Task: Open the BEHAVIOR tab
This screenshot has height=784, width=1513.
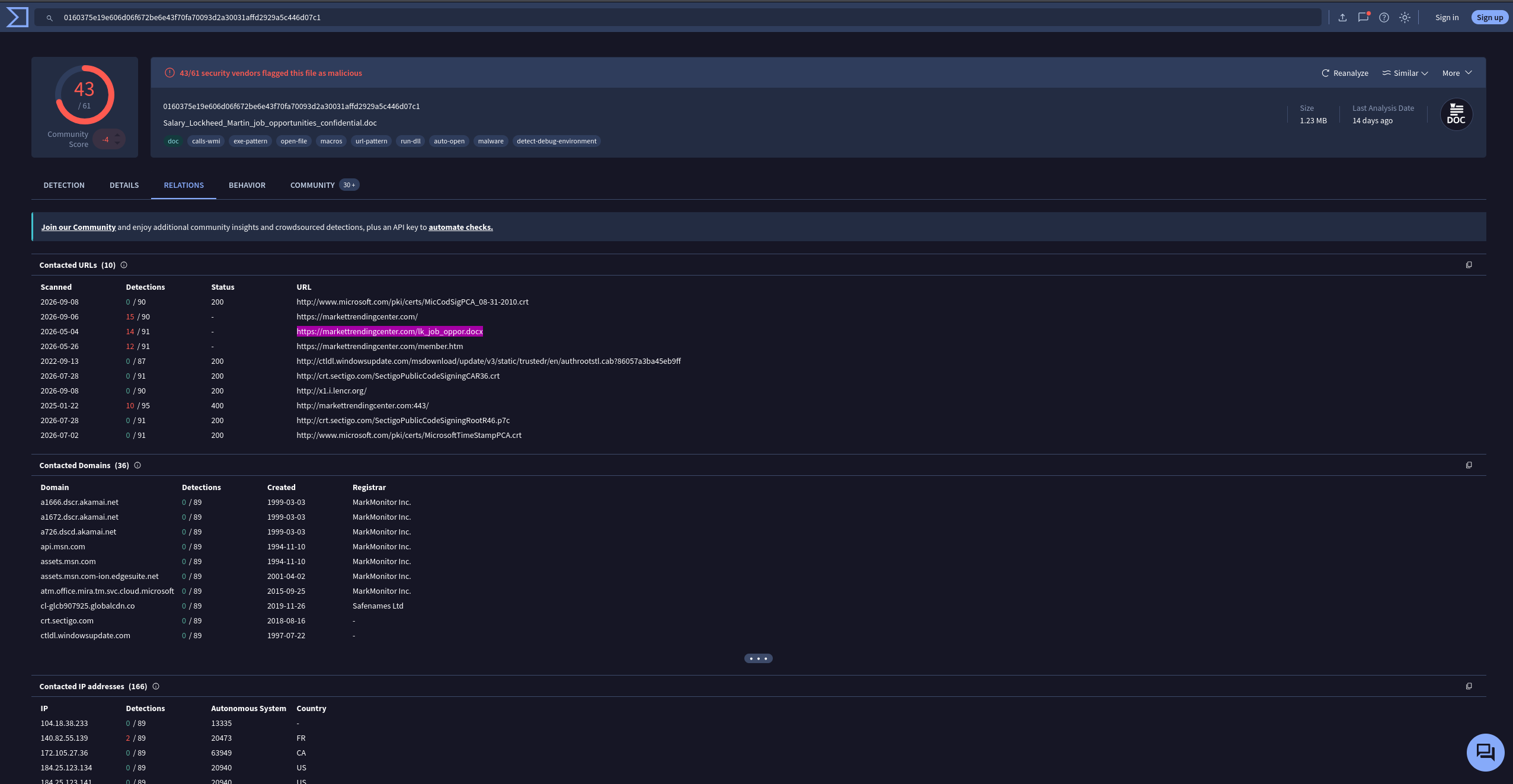Action: 247,185
